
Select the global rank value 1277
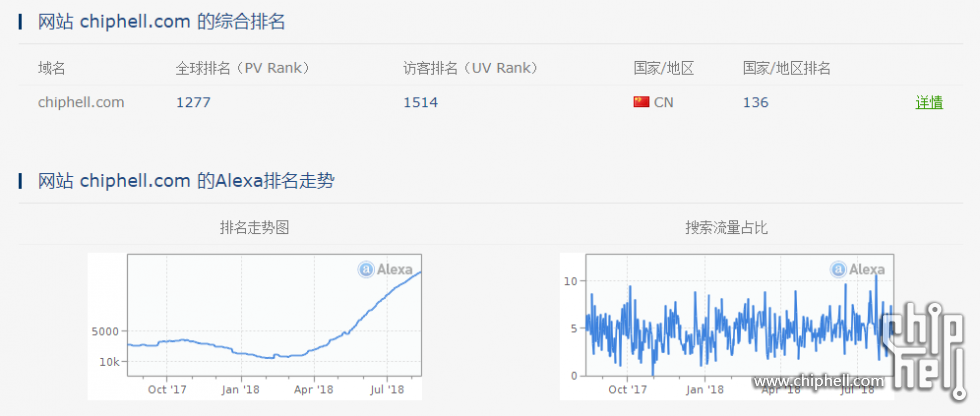[193, 102]
